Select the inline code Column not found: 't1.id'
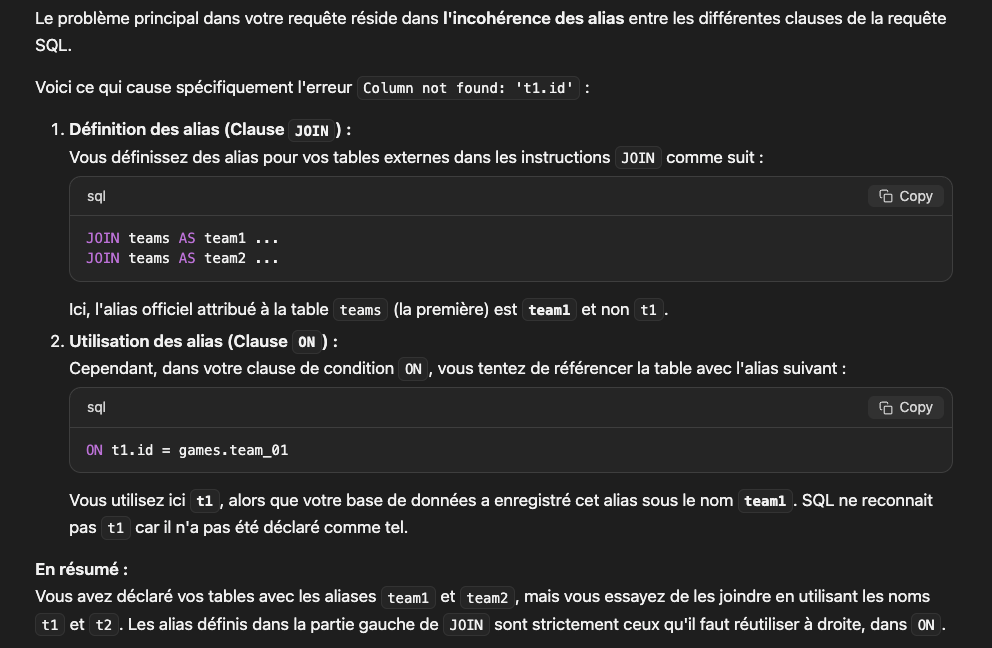The image size is (992, 648). [469, 88]
